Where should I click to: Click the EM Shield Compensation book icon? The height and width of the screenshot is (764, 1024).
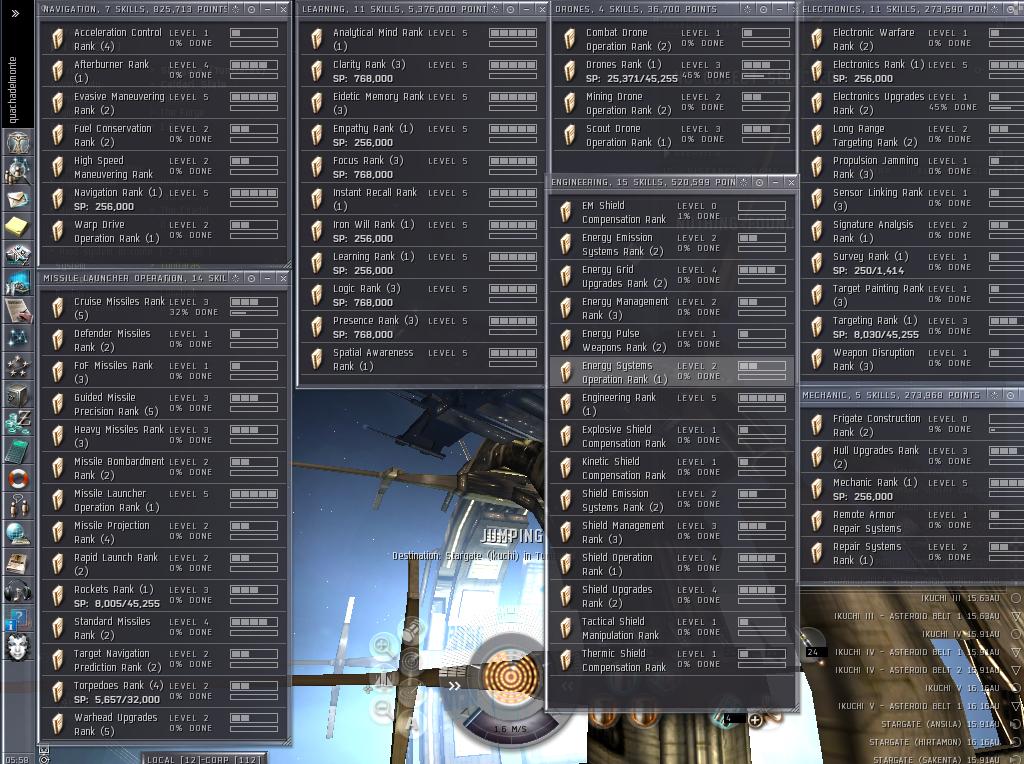click(x=566, y=212)
